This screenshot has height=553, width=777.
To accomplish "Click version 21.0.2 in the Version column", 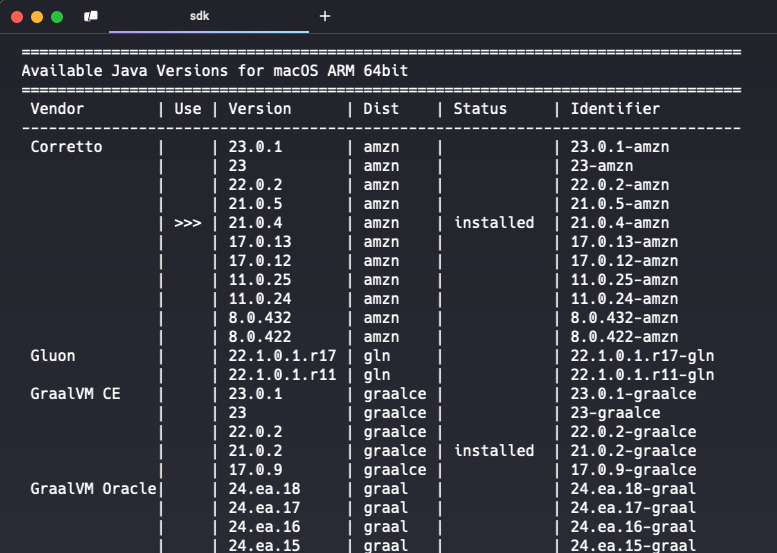I will click(x=255, y=450).
